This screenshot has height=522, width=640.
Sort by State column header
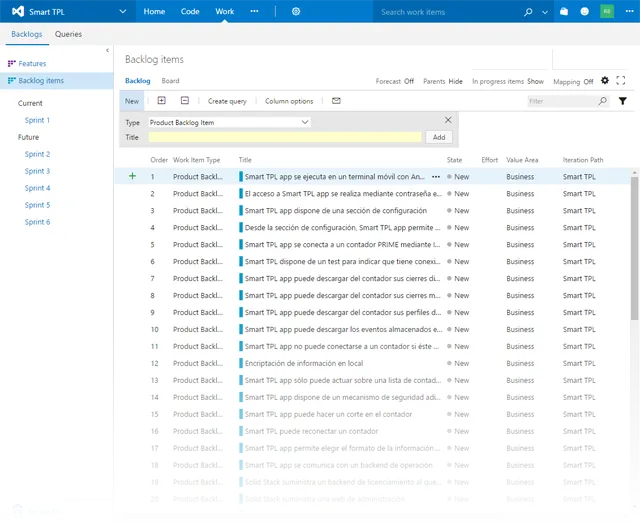pyautogui.click(x=454, y=160)
